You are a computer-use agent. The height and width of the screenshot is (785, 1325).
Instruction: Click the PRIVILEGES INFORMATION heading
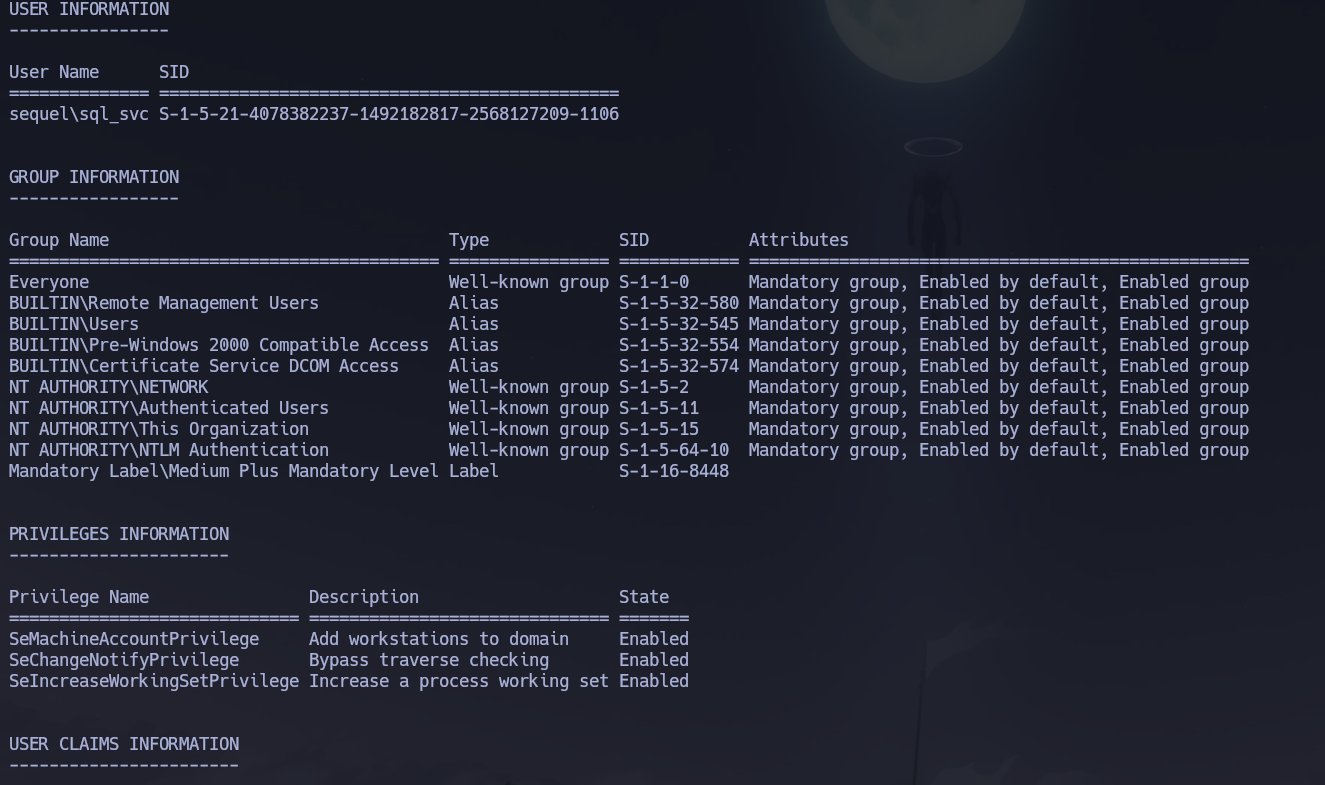pyautogui.click(x=119, y=534)
